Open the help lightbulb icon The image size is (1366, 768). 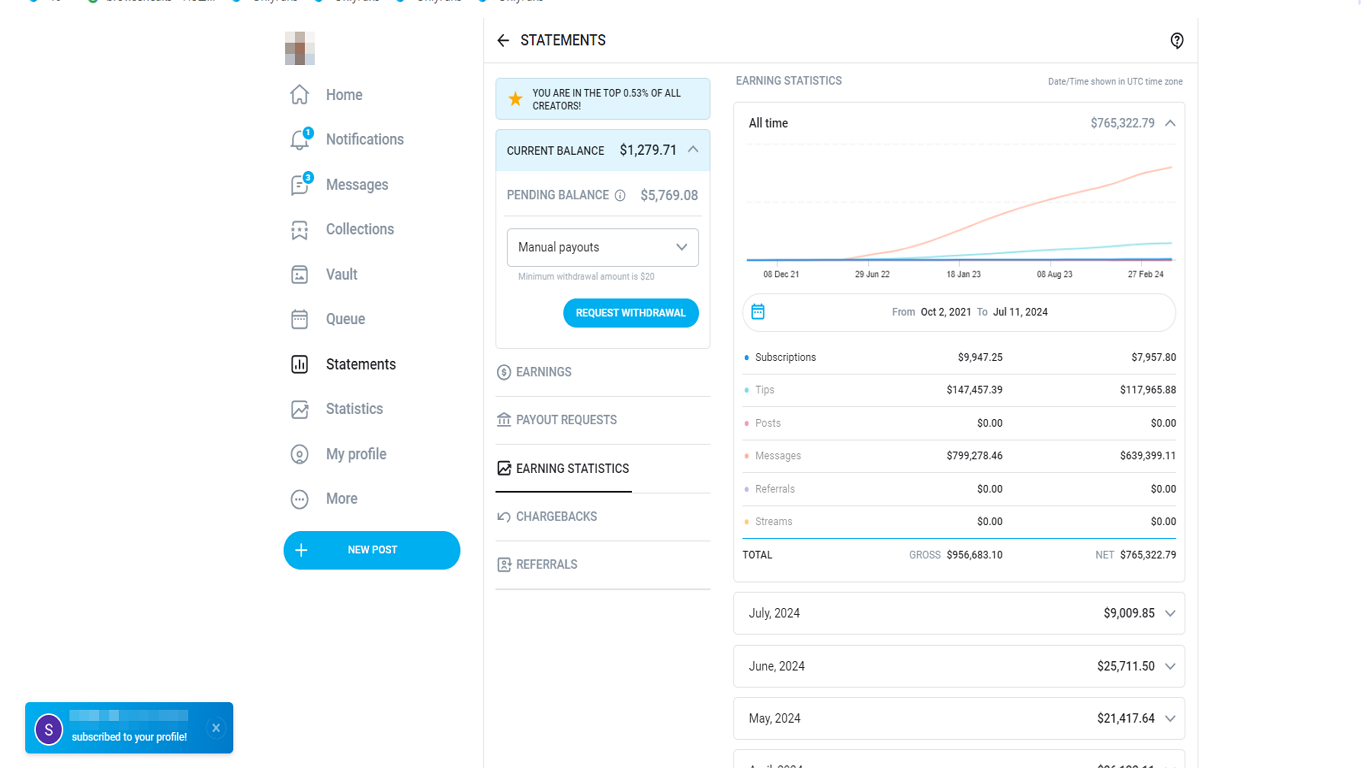point(1177,41)
